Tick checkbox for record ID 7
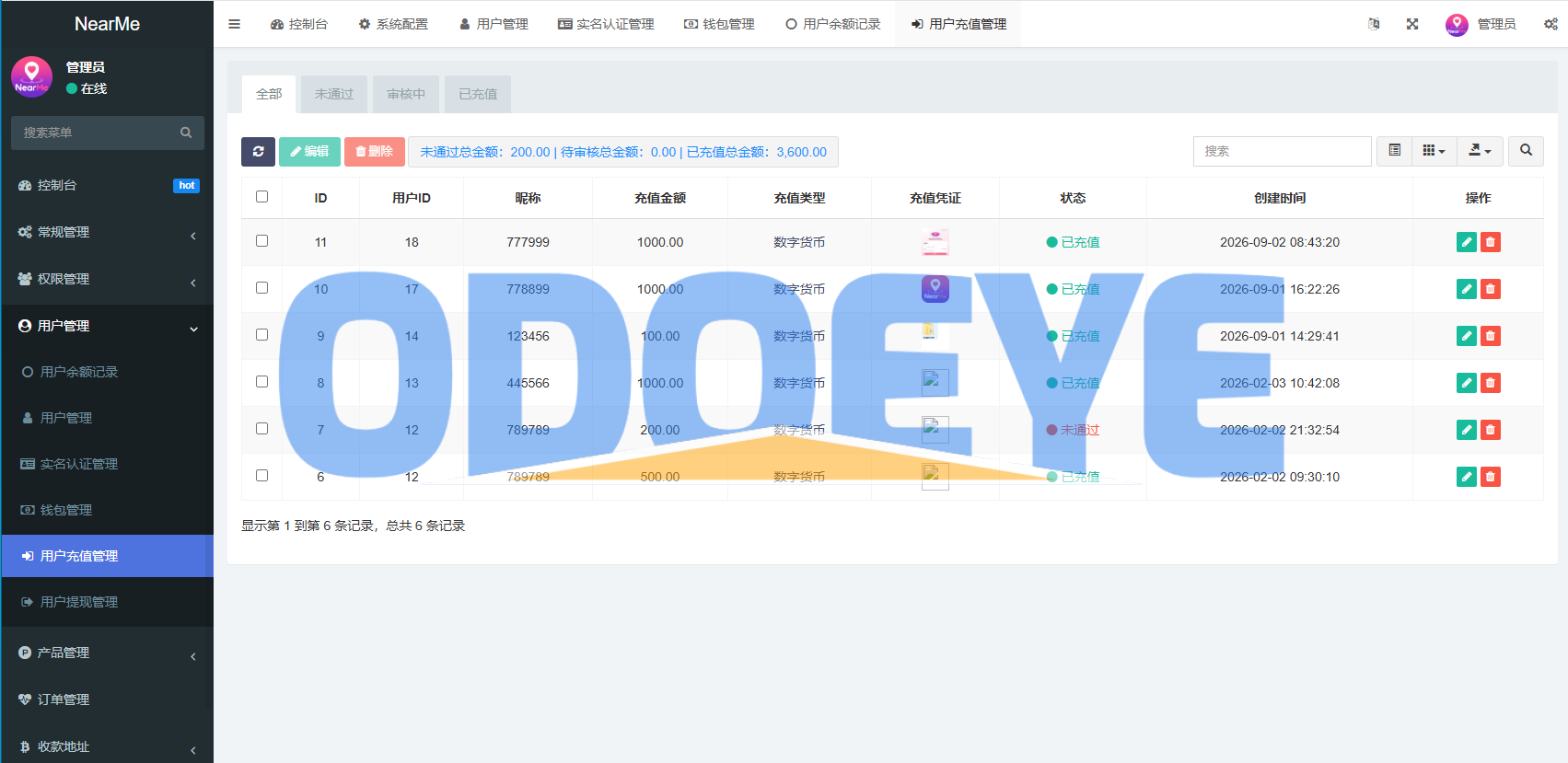Viewport: 1568px width, 763px height. point(261,428)
